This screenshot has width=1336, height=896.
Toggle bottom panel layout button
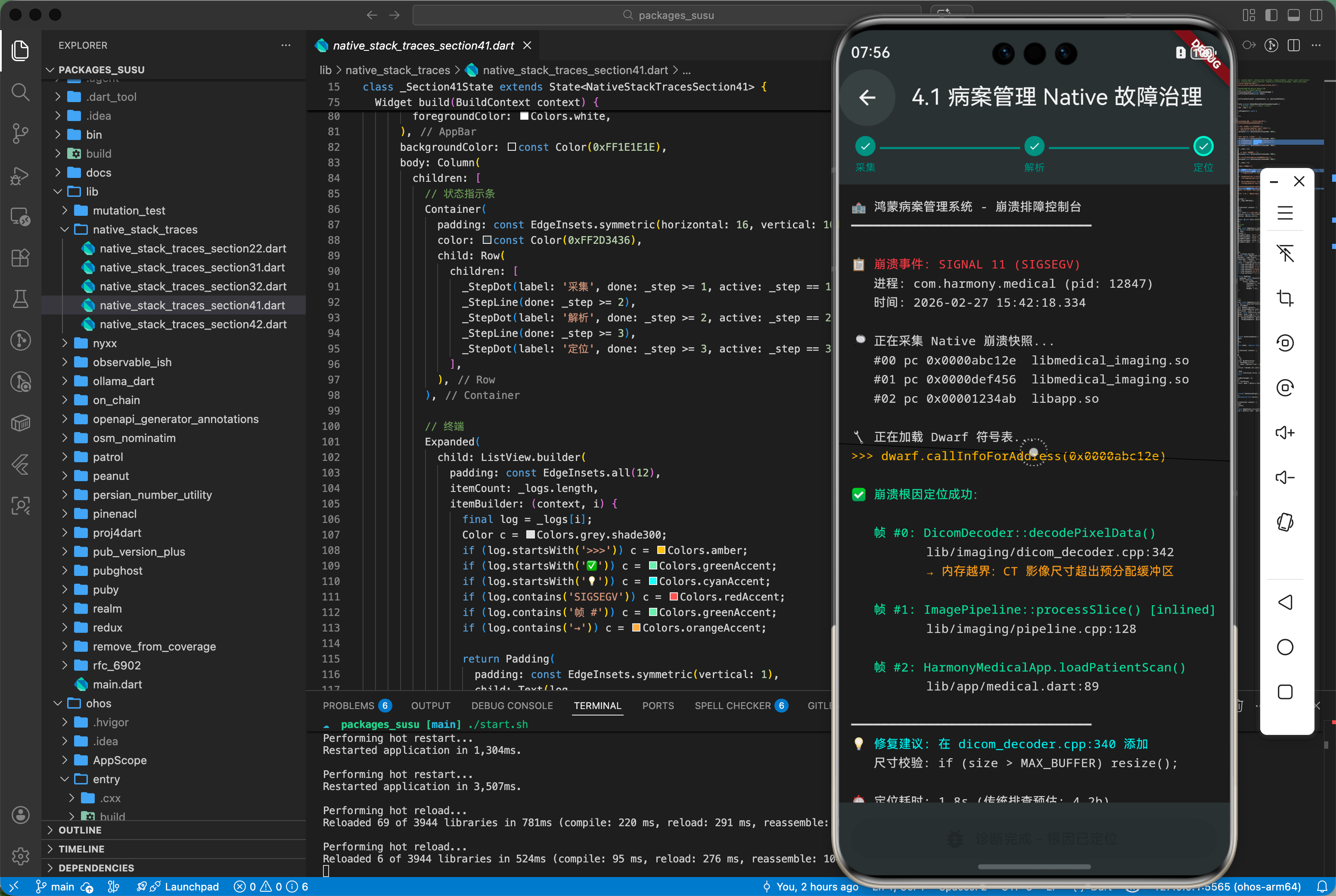pos(1294,16)
